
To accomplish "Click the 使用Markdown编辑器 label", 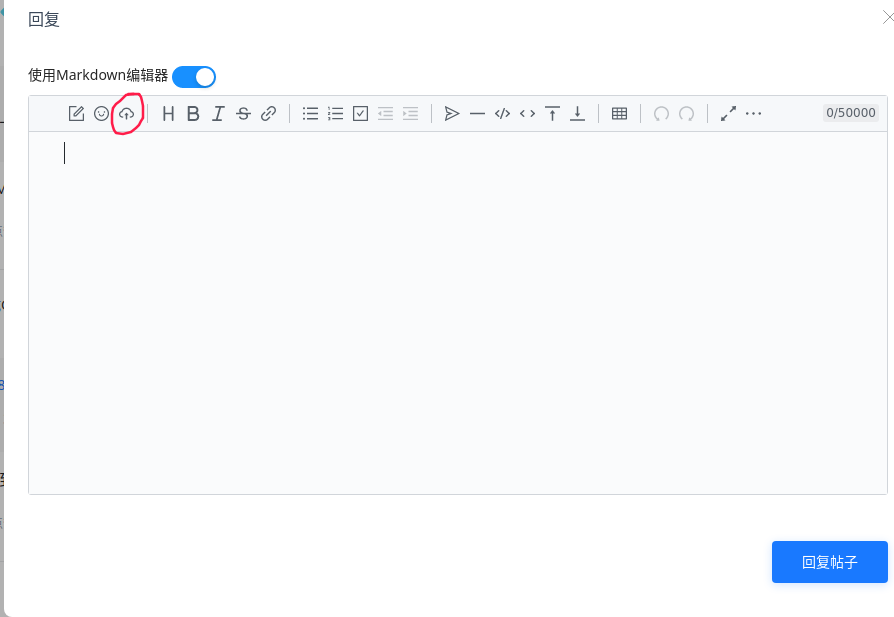I will [x=98, y=75].
